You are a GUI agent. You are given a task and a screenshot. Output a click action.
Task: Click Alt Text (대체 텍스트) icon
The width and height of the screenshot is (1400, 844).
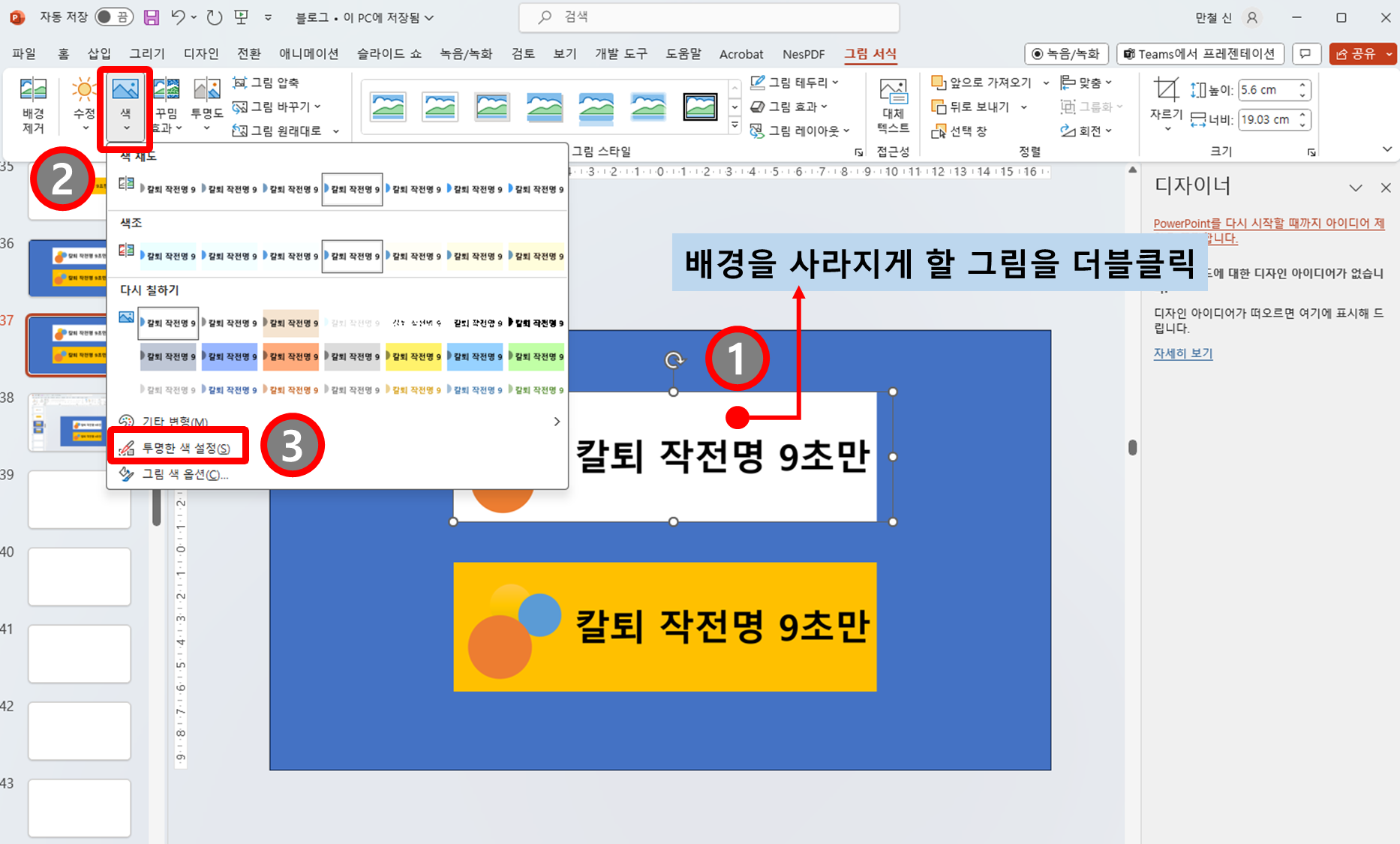(893, 105)
